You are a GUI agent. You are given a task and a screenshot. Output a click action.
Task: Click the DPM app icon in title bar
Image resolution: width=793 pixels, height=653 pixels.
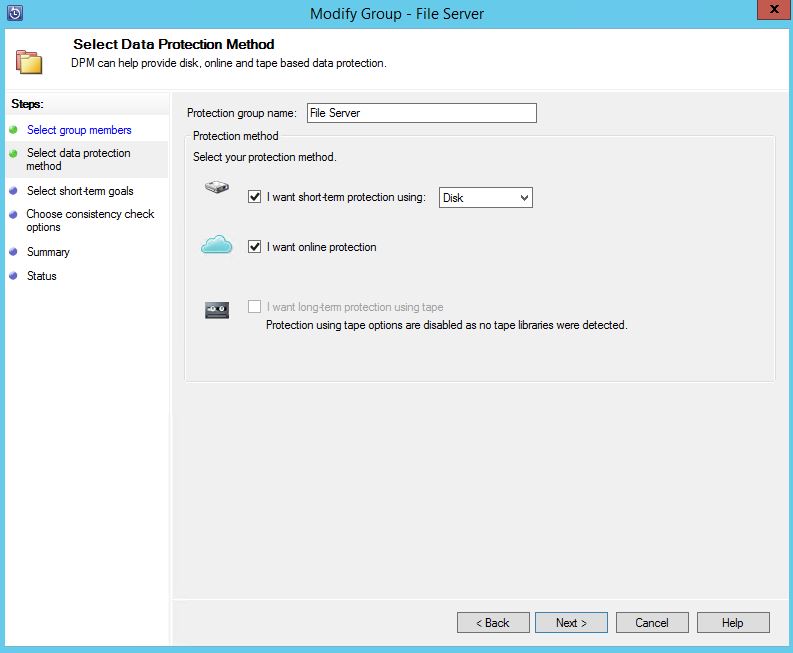point(14,14)
